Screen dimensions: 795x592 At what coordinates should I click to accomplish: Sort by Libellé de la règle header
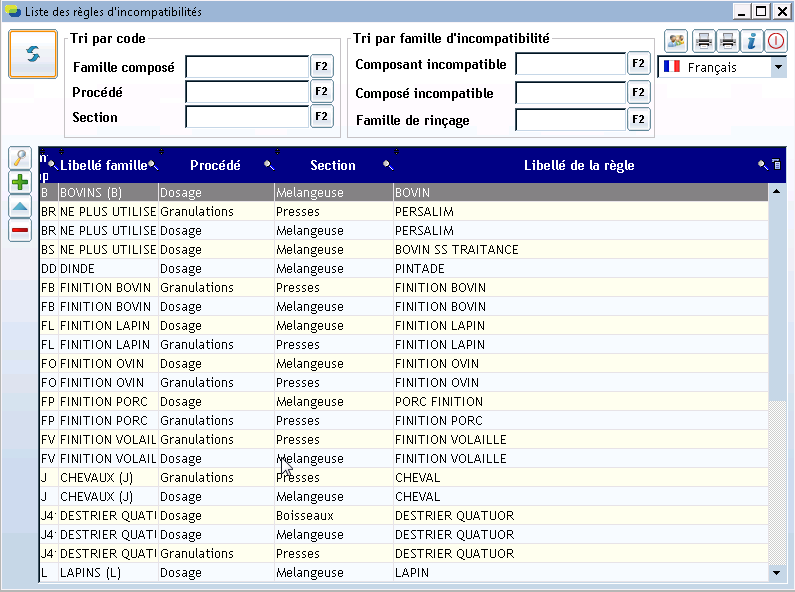click(579, 165)
